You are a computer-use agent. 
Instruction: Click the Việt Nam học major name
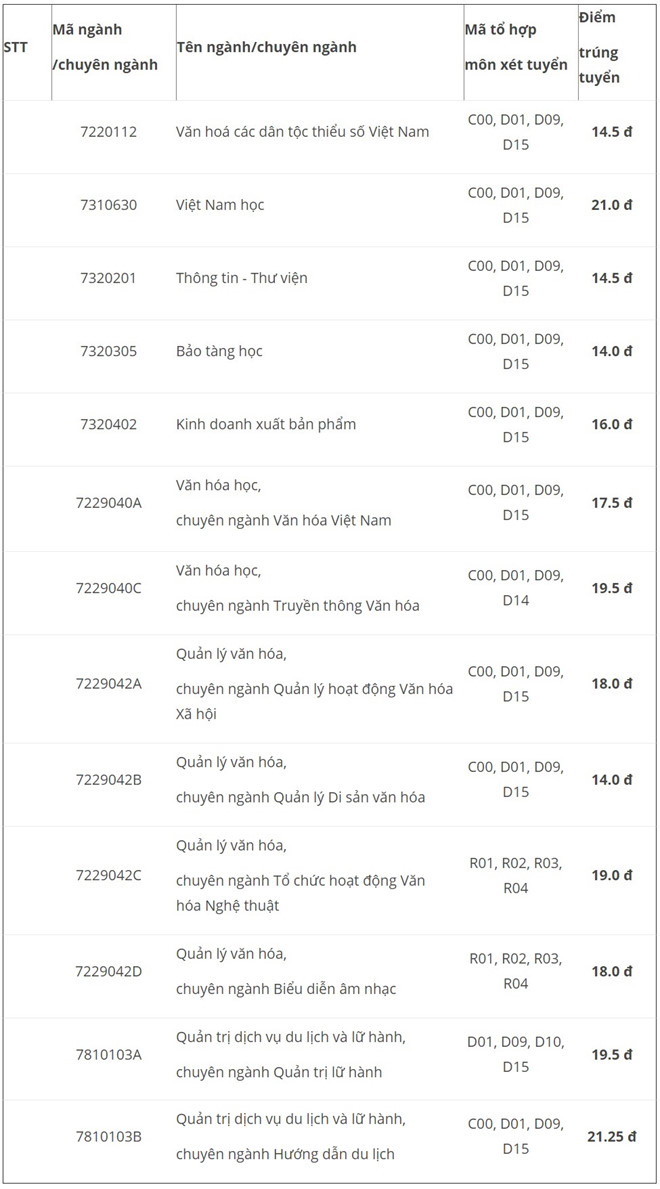(220, 205)
